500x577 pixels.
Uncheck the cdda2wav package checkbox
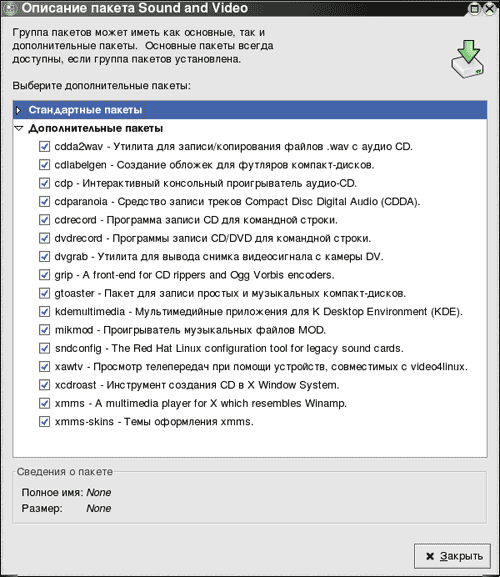click(45, 146)
